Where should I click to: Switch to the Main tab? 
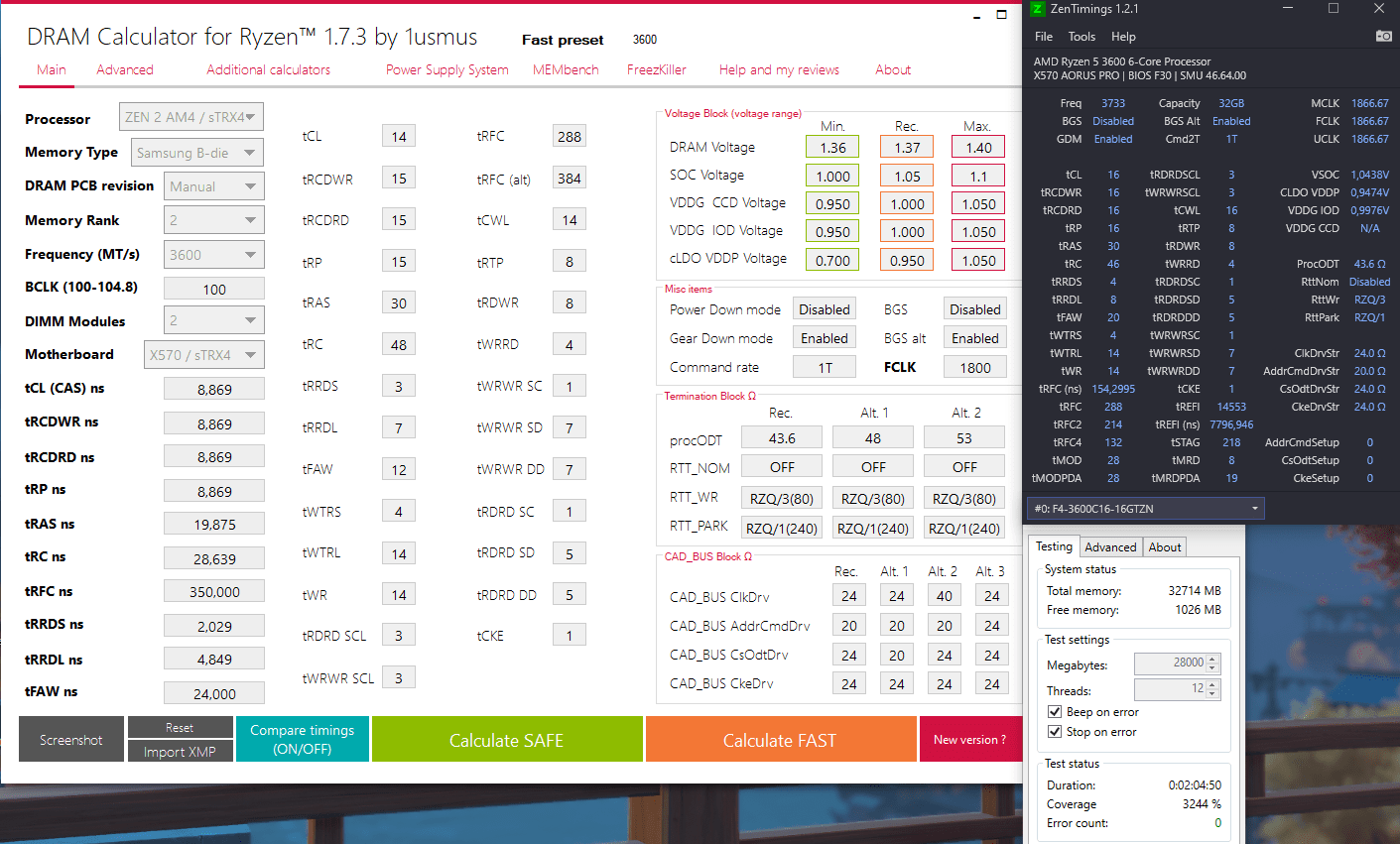52,69
